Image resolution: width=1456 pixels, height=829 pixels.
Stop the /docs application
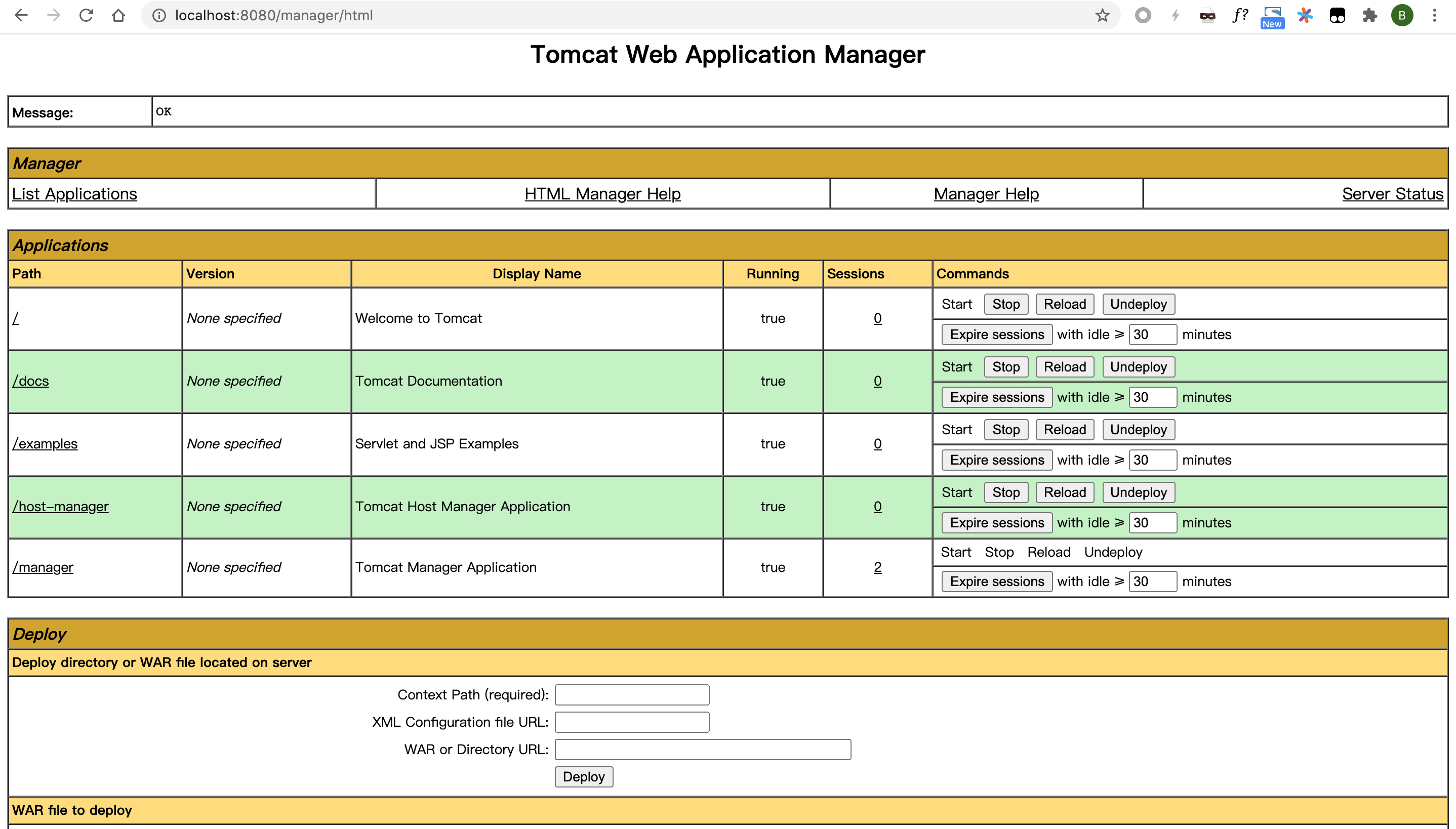point(1005,367)
